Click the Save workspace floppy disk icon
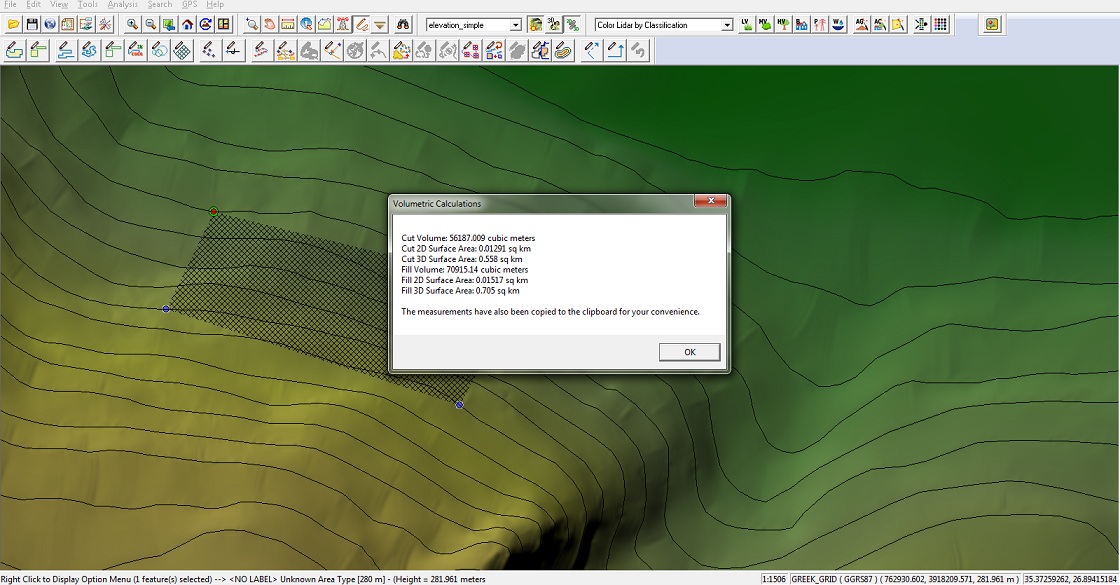1120x585 pixels. (32, 24)
